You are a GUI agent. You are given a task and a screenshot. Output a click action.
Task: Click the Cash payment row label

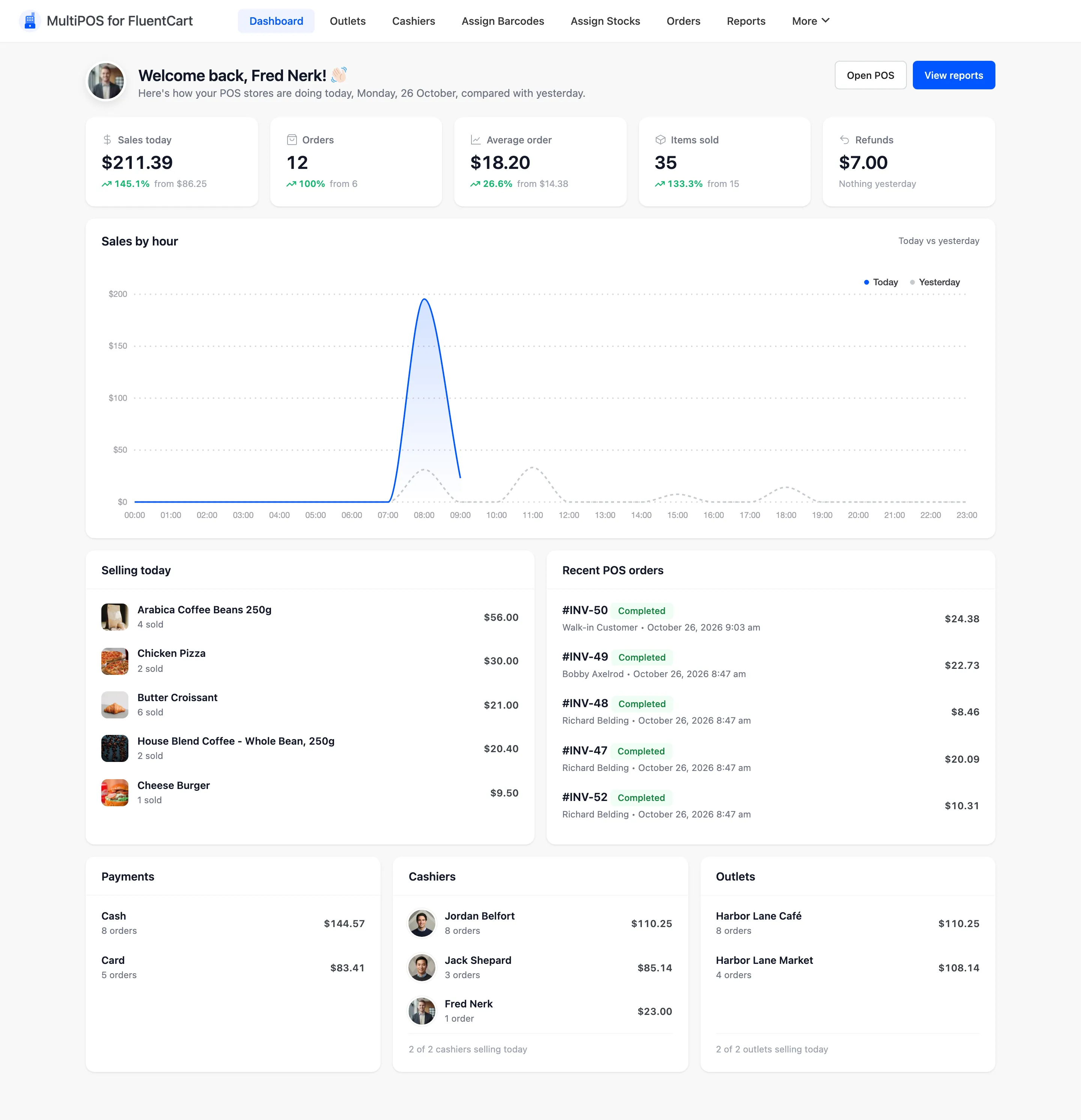tap(114, 916)
